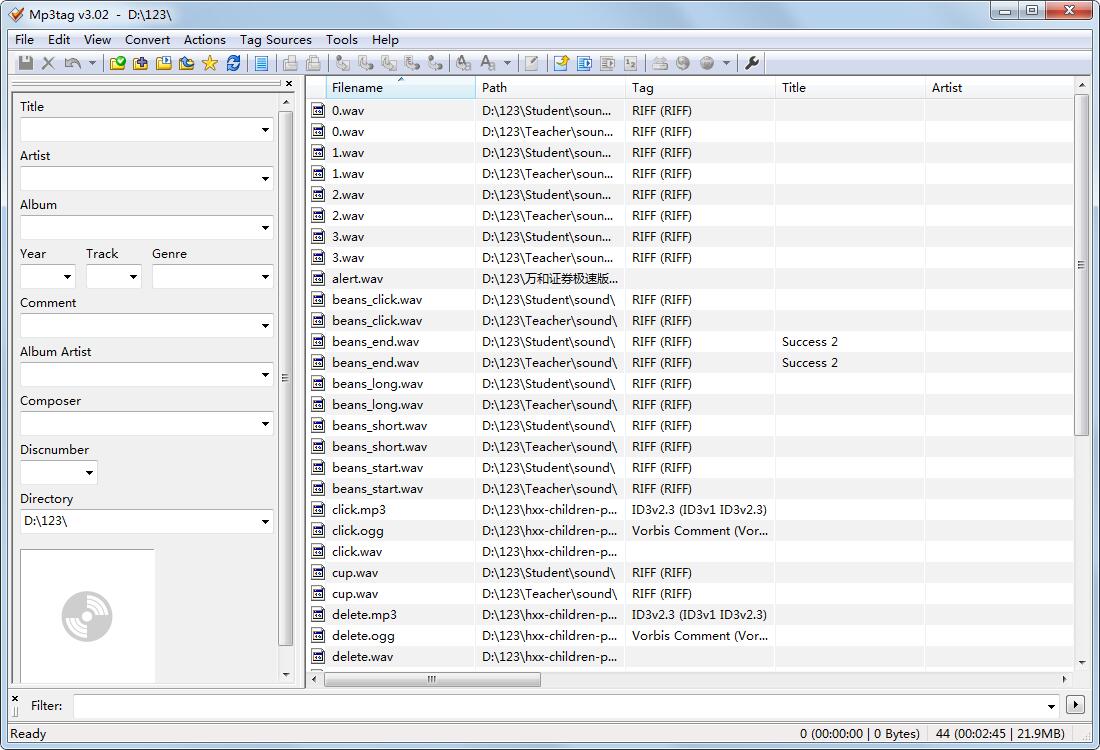Sort by the Tag column header
This screenshot has width=1100, height=750.
point(700,88)
